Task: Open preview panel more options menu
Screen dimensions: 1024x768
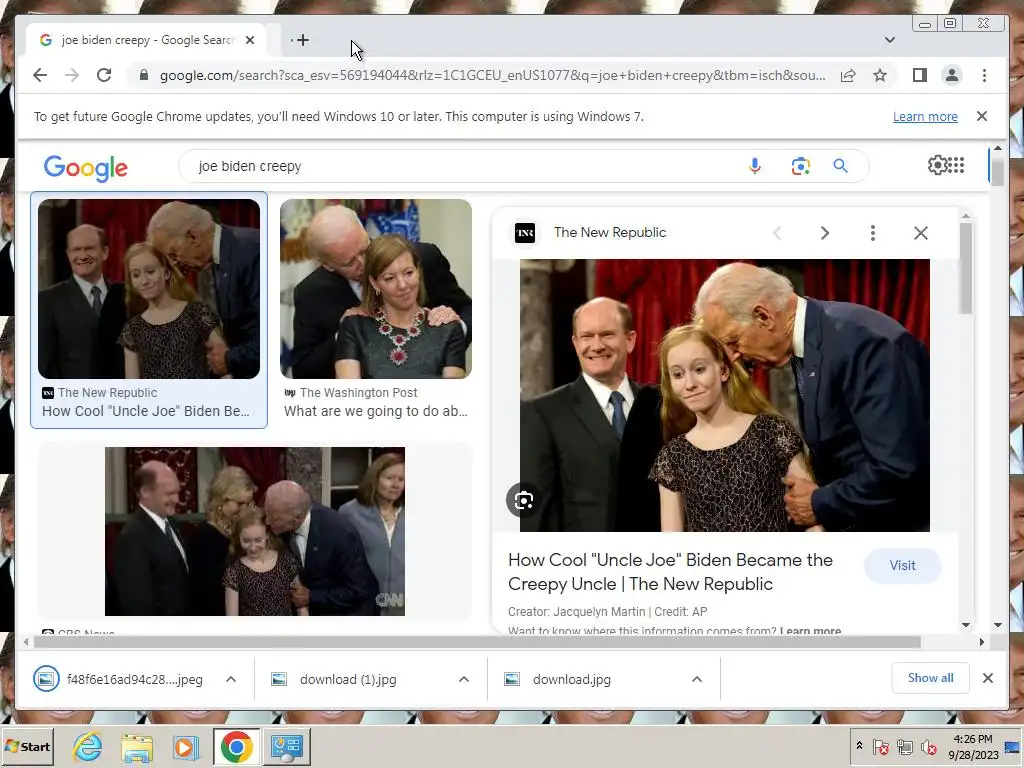Action: [872, 233]
